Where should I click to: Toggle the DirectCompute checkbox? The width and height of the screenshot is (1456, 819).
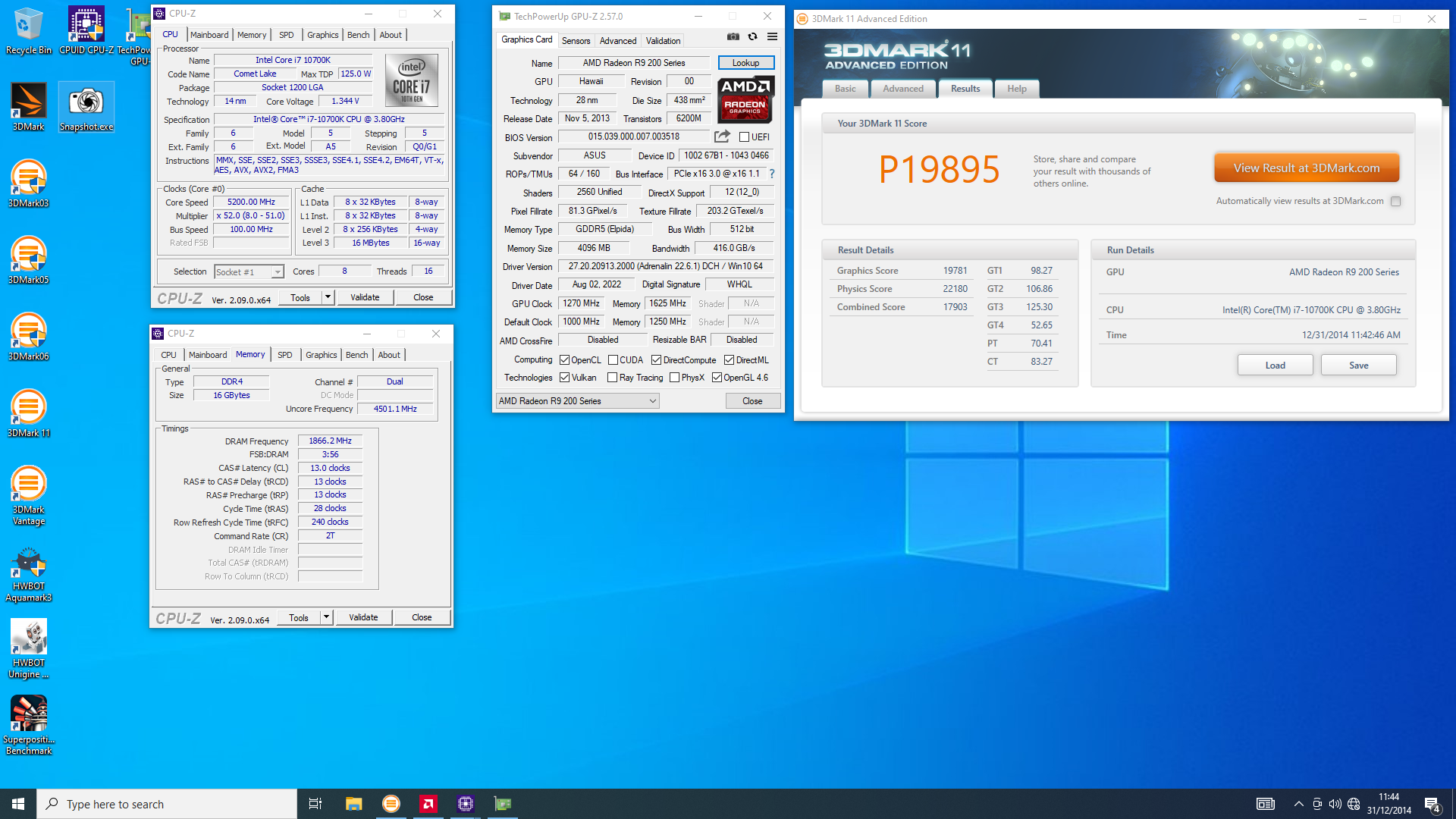656,360
